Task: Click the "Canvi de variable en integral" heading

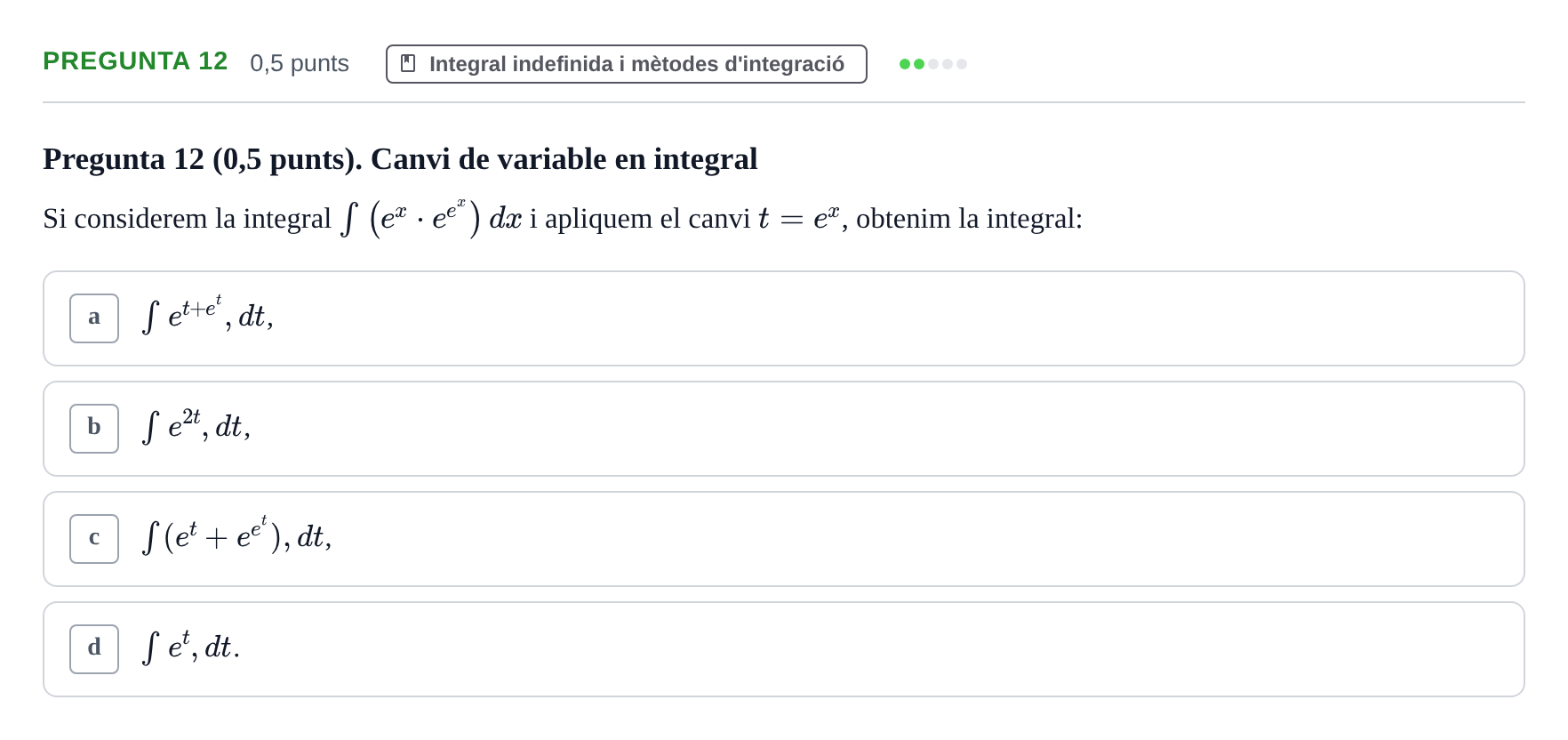Action: 564,159
